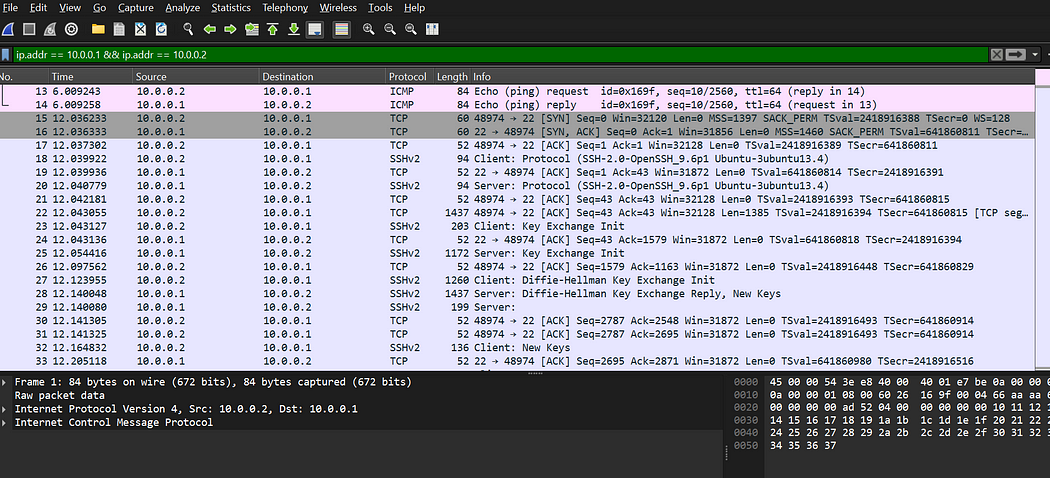This screenshot has height=478, width=1050.
Task: Toggle auto-scroll during live capture
Action: click(x=315, y=29)
